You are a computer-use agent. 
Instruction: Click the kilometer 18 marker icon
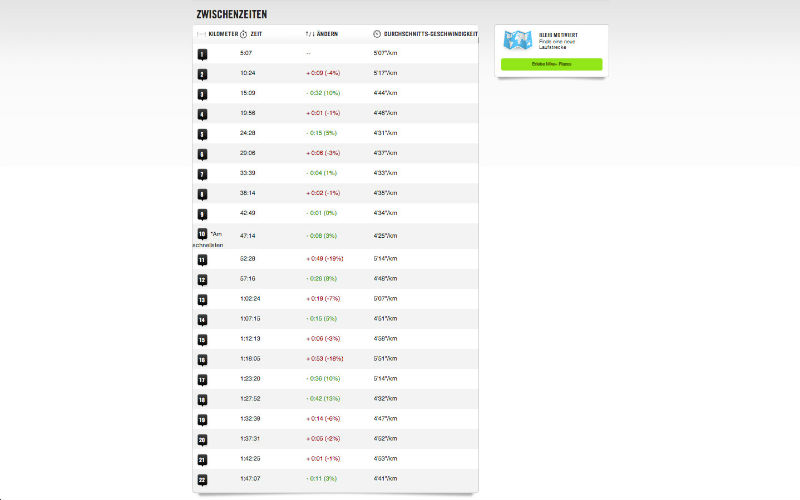click(202, 400)
